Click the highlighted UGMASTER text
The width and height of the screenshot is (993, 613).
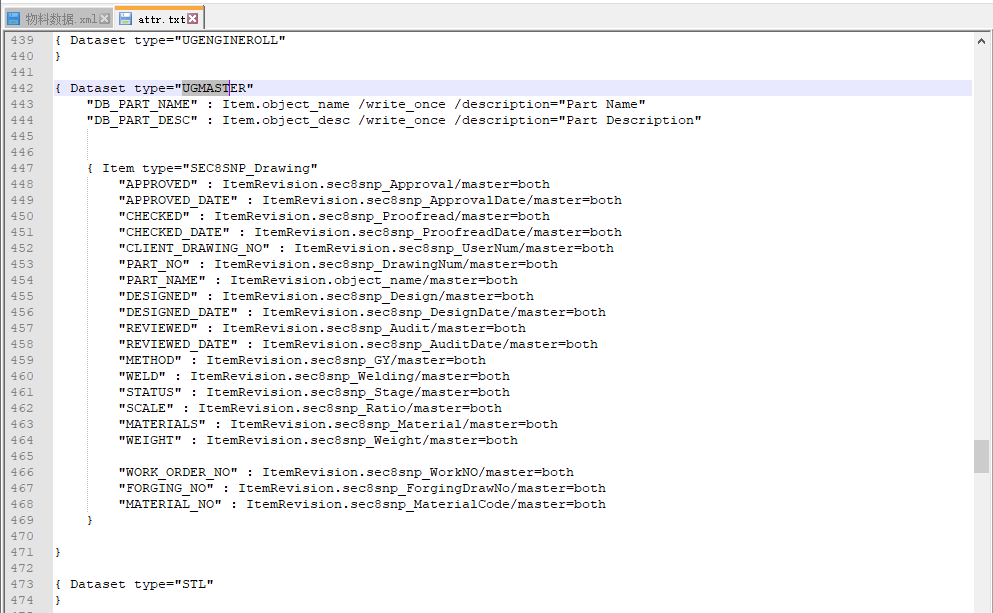(x=214, y=88)
